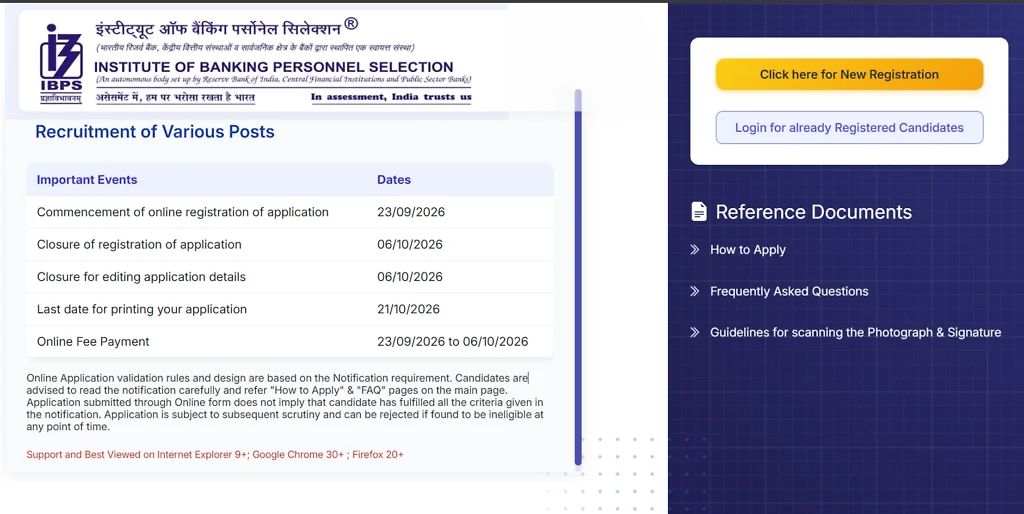
Task: Click the 06/10/2026 date for closure of editing
Action: (409, 277)
